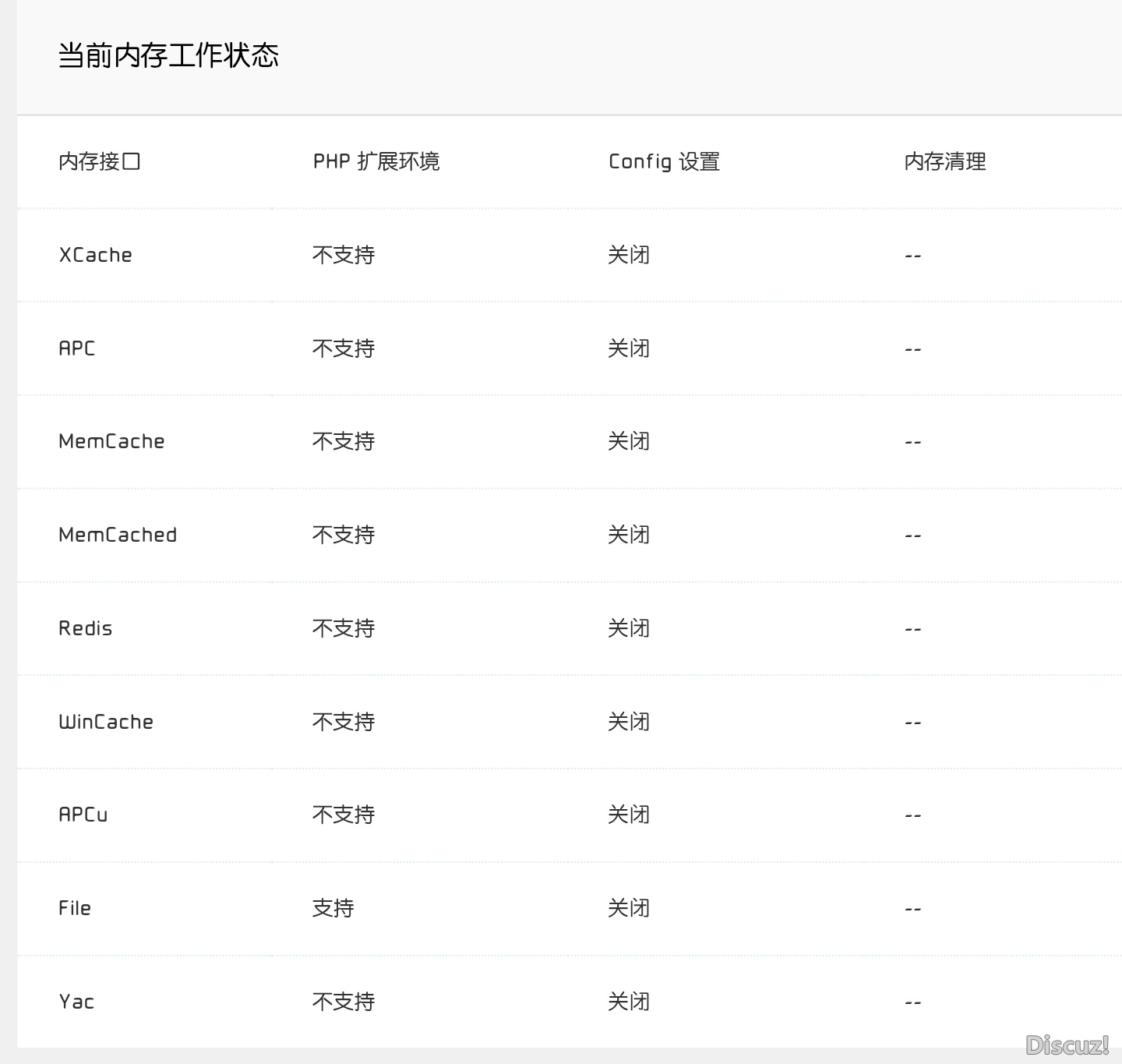
Task: Select the Redis interface entry
Action: 86,627
